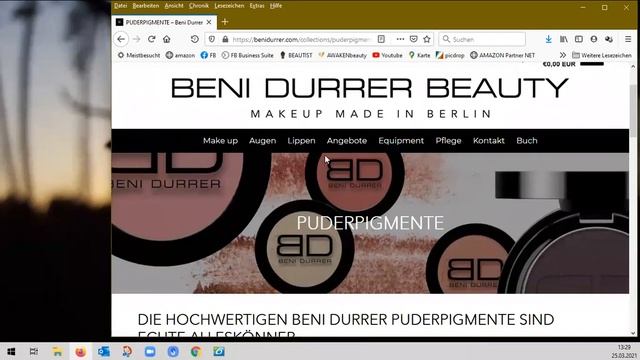The height and width of the screenshot is (360, 640).
Task: Open the Kontakt navigation item
Action: point(489,141)
